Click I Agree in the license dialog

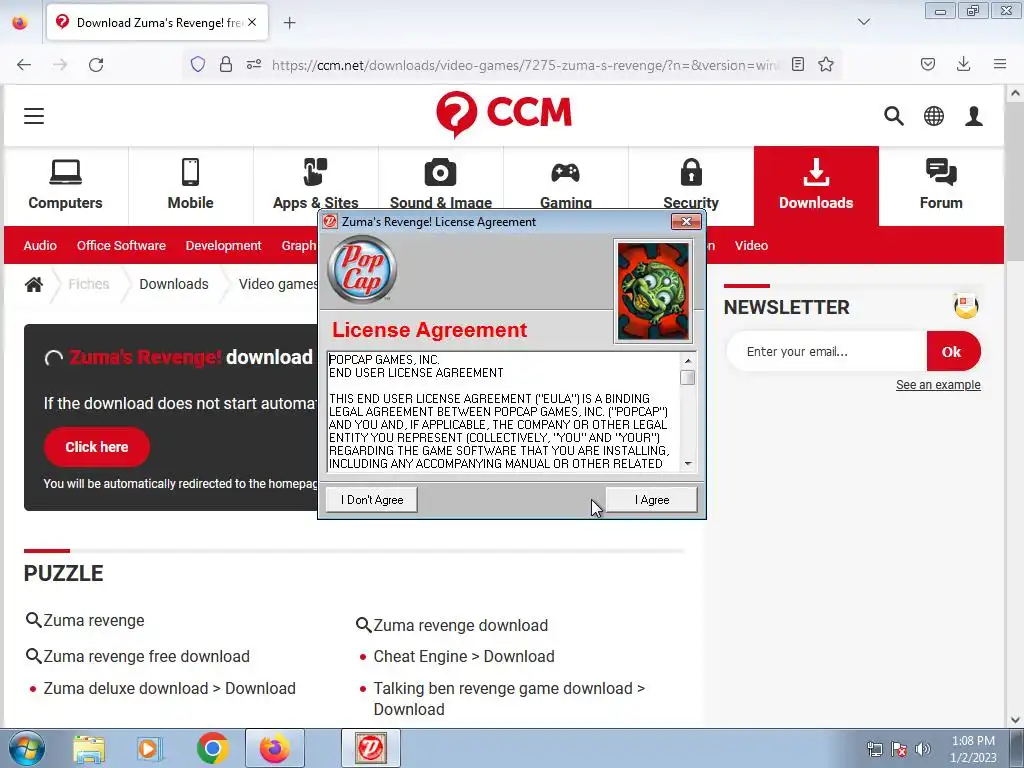coord(652,500)
